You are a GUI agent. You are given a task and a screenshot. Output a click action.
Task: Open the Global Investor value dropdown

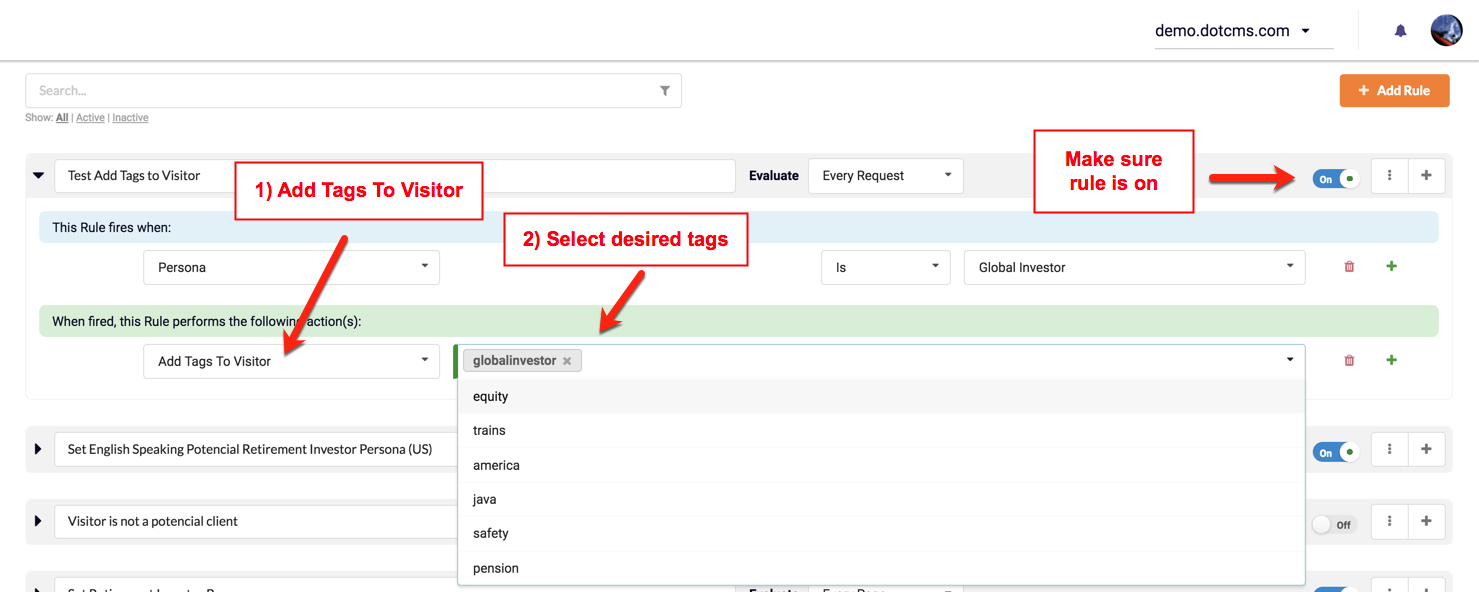coord(1134,267)
